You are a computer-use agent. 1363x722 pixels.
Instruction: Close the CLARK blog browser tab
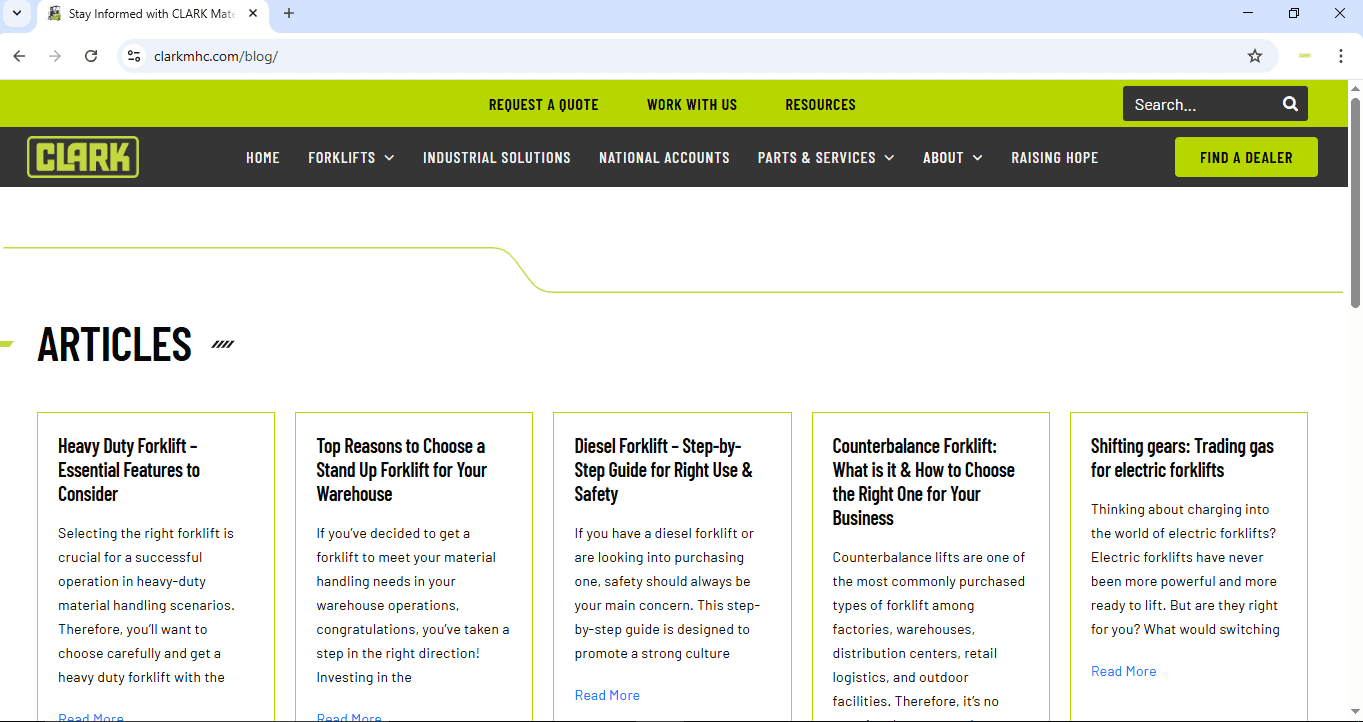254,14
